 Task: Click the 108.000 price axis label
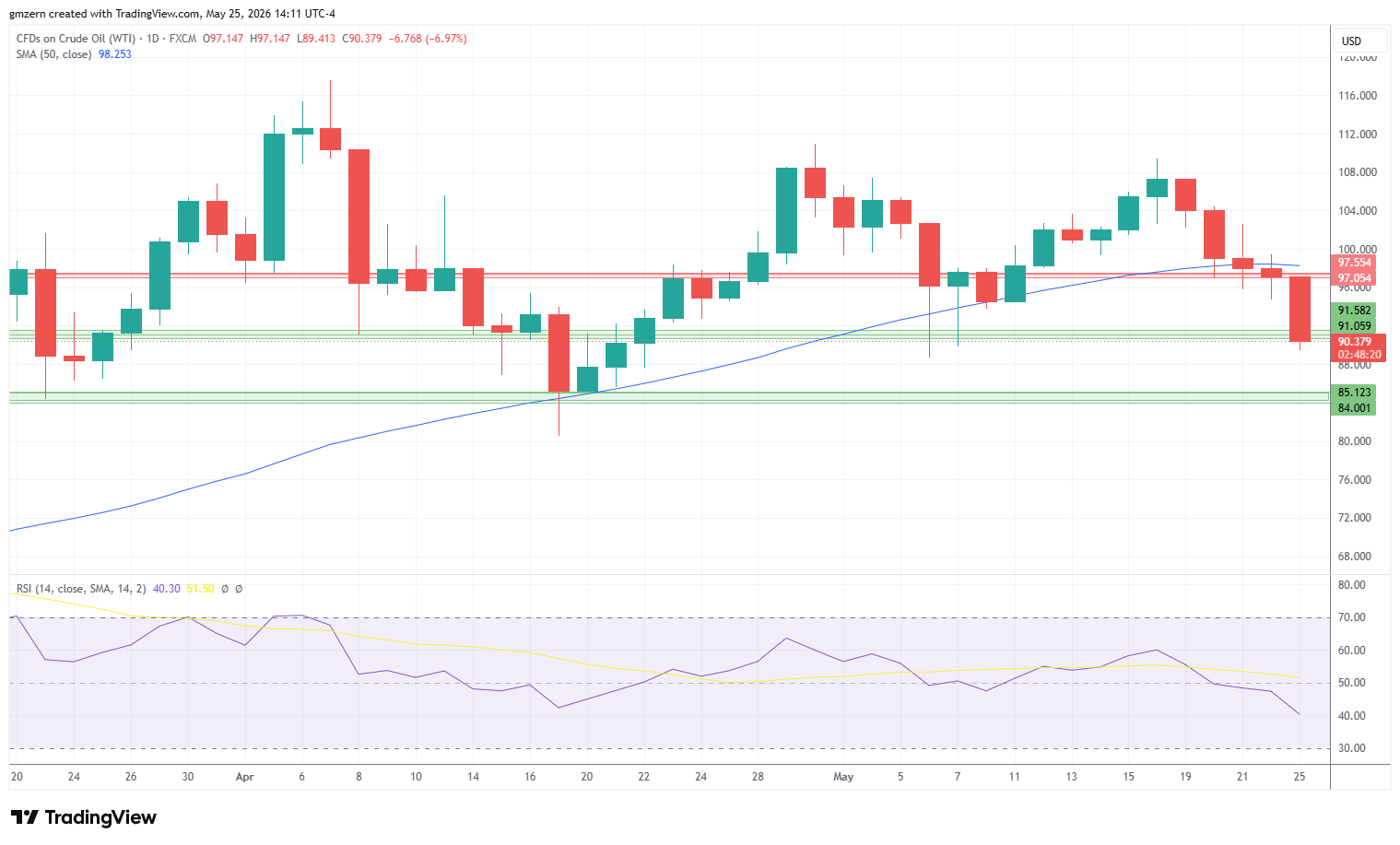(1358, 172)
